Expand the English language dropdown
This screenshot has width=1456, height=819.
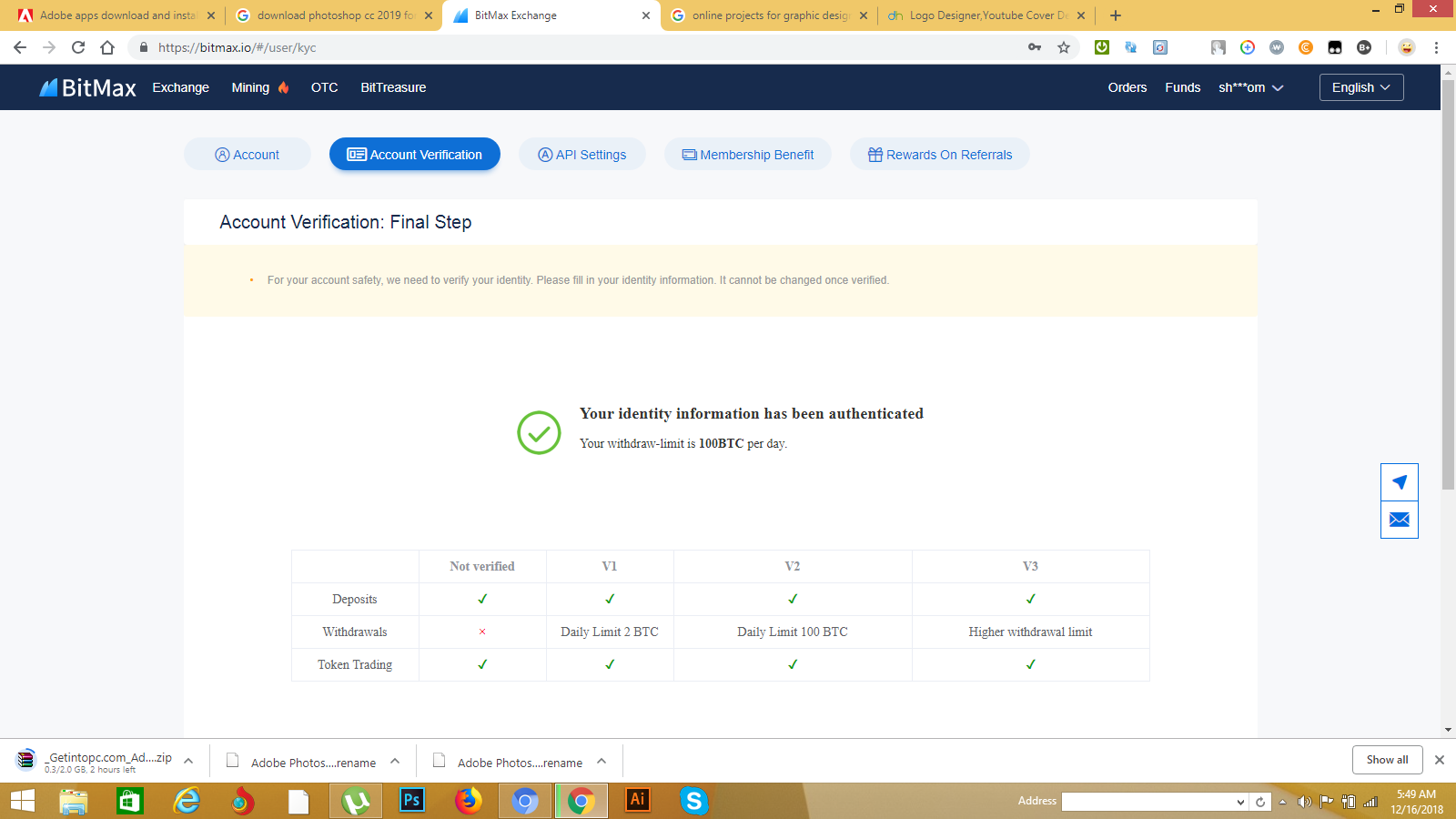point(1361,87)
